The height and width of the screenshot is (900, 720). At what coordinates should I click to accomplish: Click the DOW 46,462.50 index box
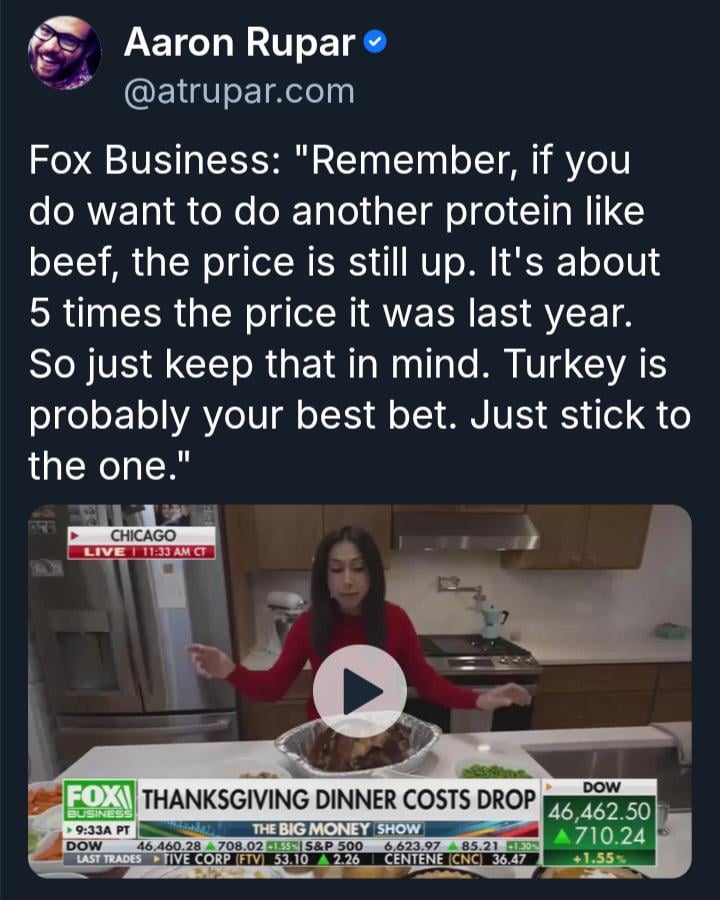click(x=600, y=822)
